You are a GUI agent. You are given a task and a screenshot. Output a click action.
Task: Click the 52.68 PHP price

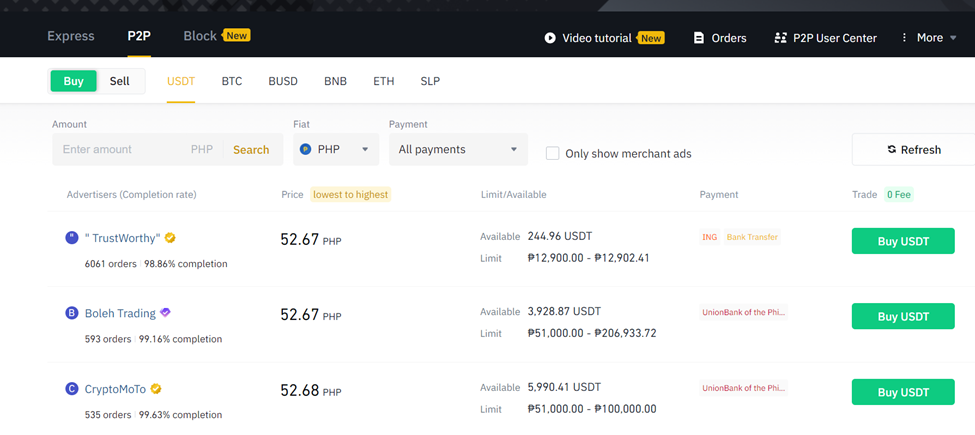(x=311, y=391)
